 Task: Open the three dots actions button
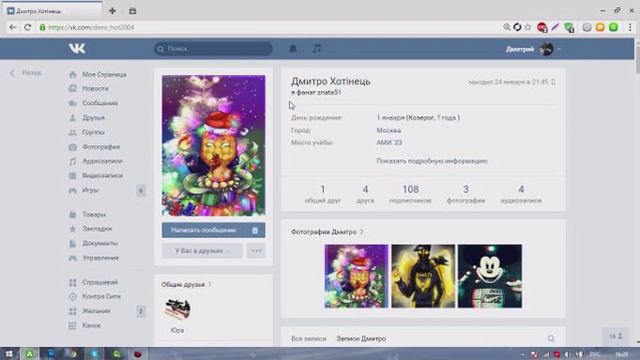coord(256,251)
